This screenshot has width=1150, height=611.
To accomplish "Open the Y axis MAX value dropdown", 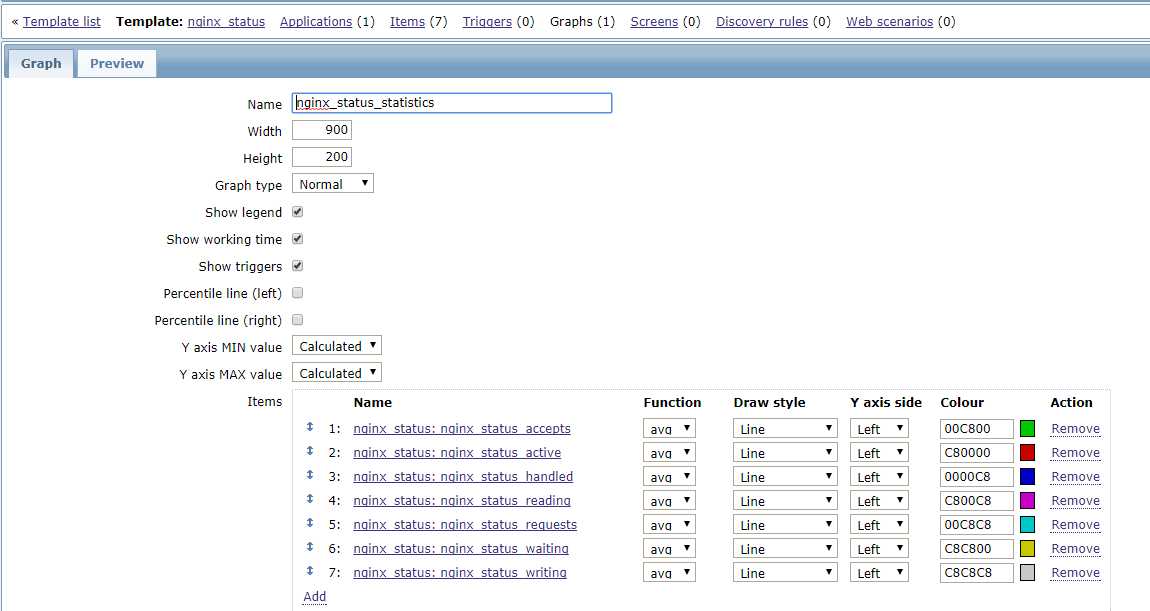I will coord(337,373).
